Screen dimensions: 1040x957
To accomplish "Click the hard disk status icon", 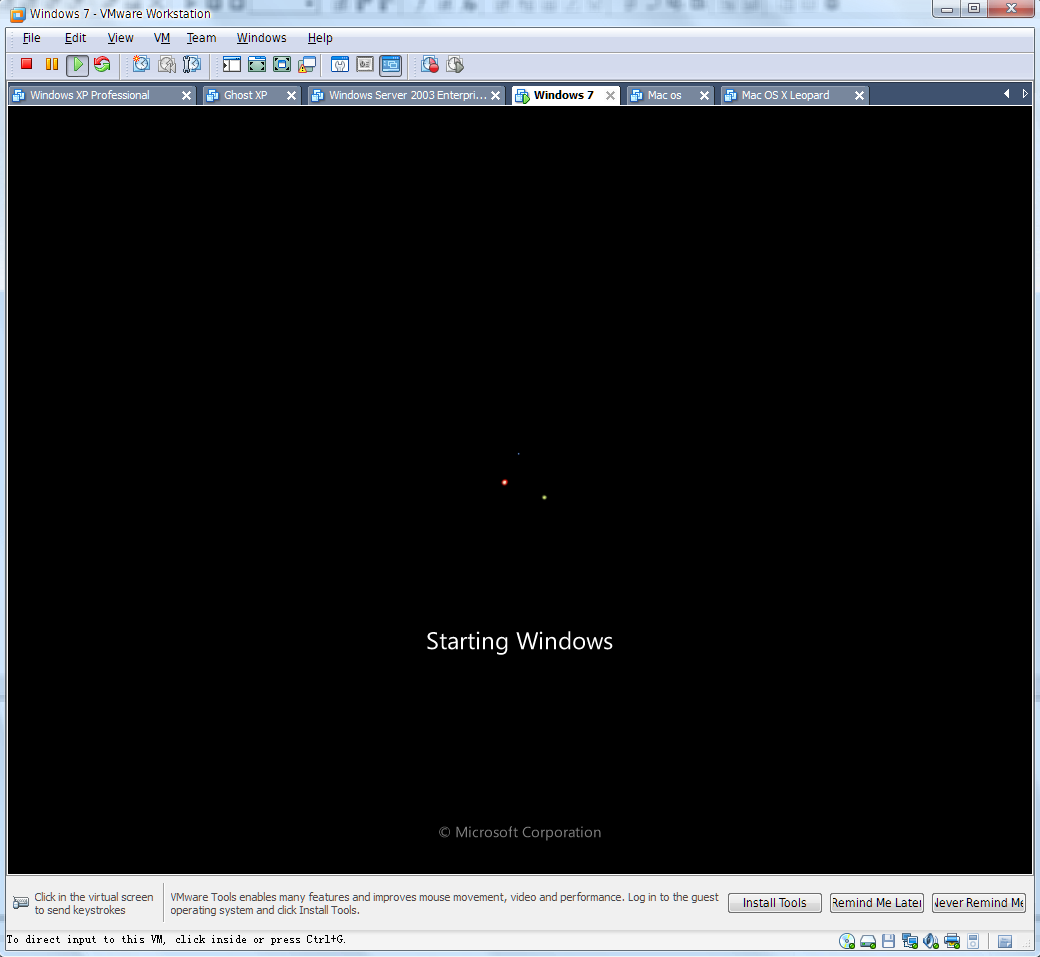I will pyautogui.click(x=868, y=941).
